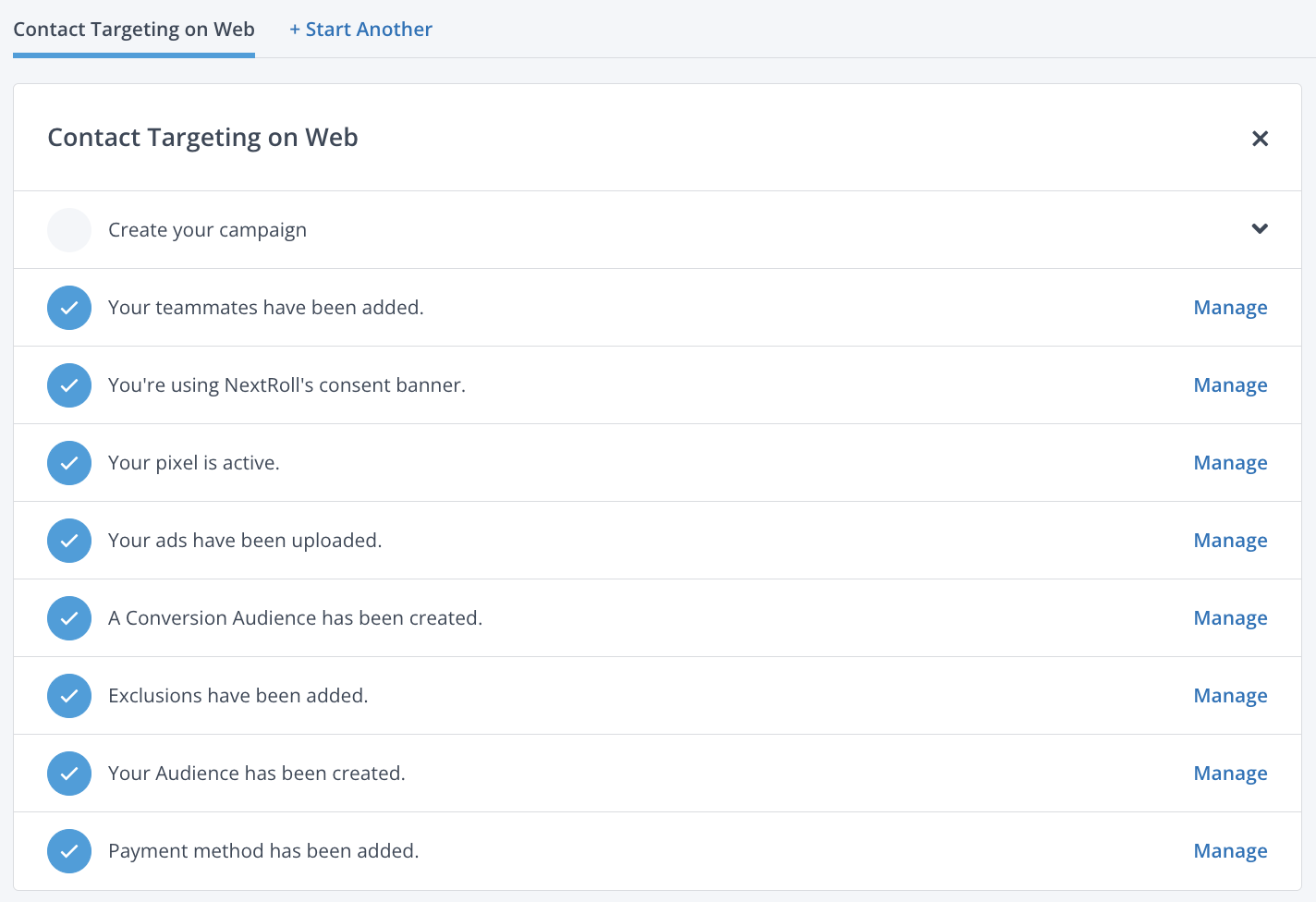The image size is (1316, 902).
Task: Manage NextRoll's consent banner settings
Action: click(x=1230, y=385)
